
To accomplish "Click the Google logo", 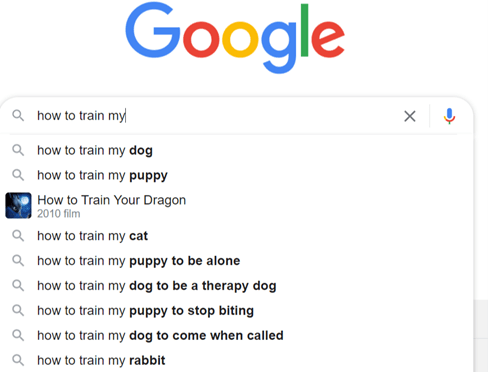I will click(235, 38).
